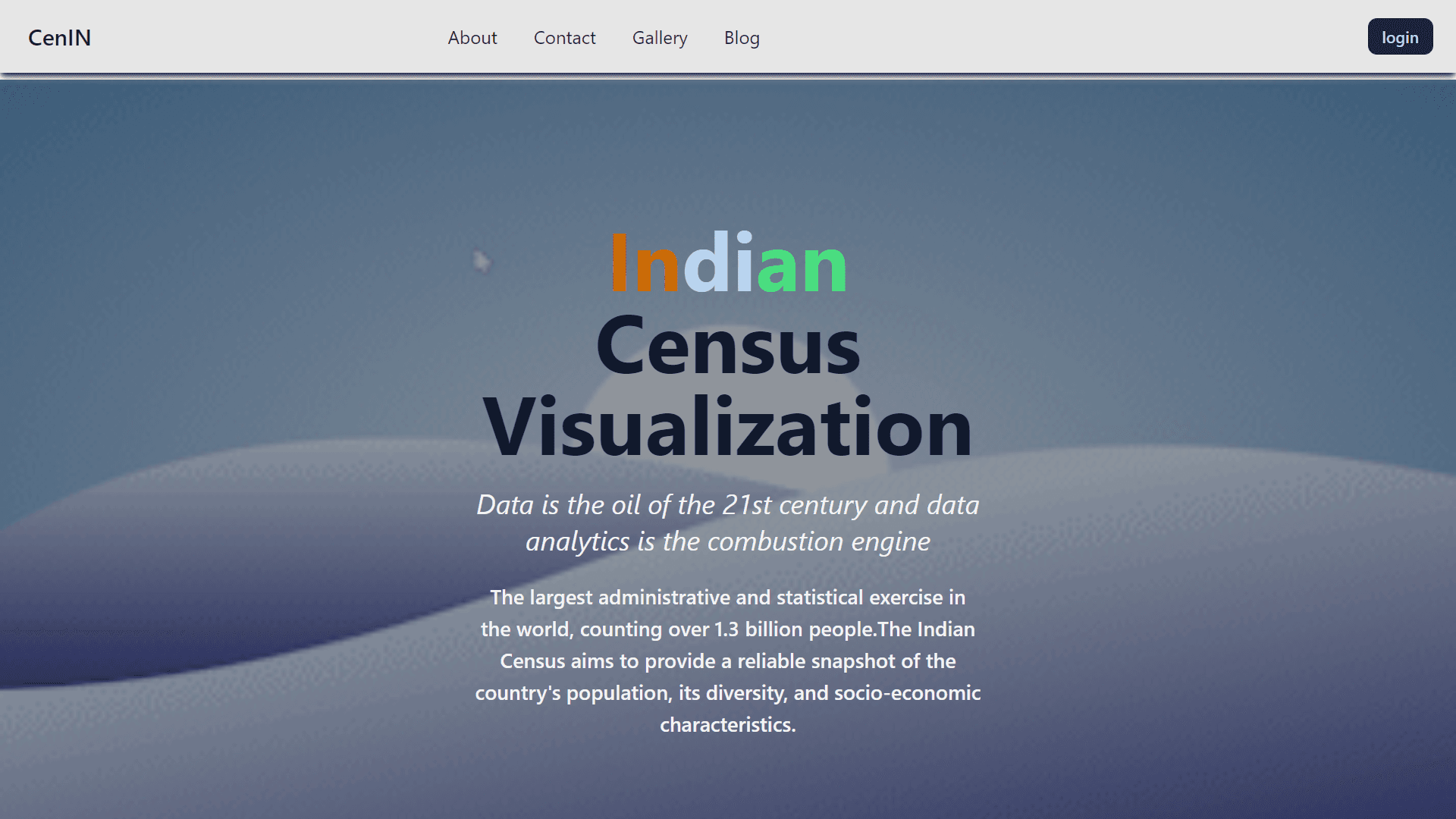Click the pale blue "di" letters in Indian
Image resolution: width=1456 pixels, height=819 pixels.
click(x=718, y=262)
